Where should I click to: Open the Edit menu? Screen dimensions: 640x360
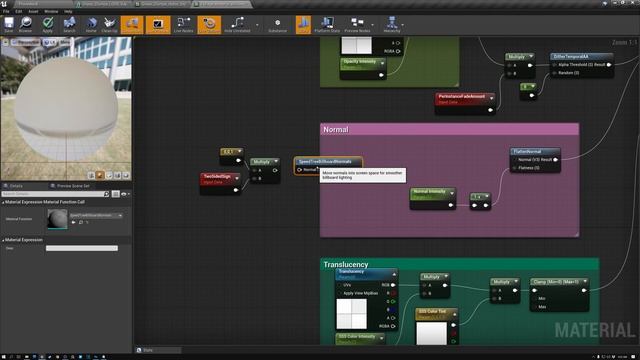pyautogui.click(x=19, y=11)
